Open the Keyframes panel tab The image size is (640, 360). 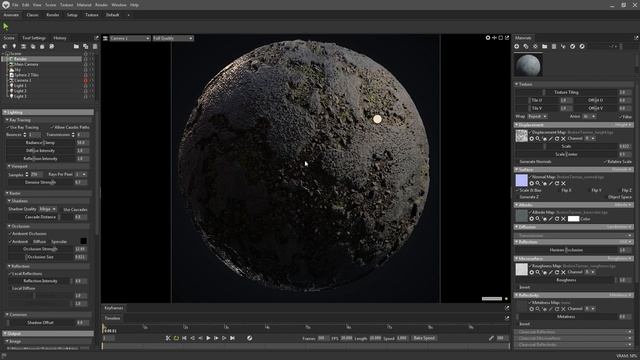113,308
